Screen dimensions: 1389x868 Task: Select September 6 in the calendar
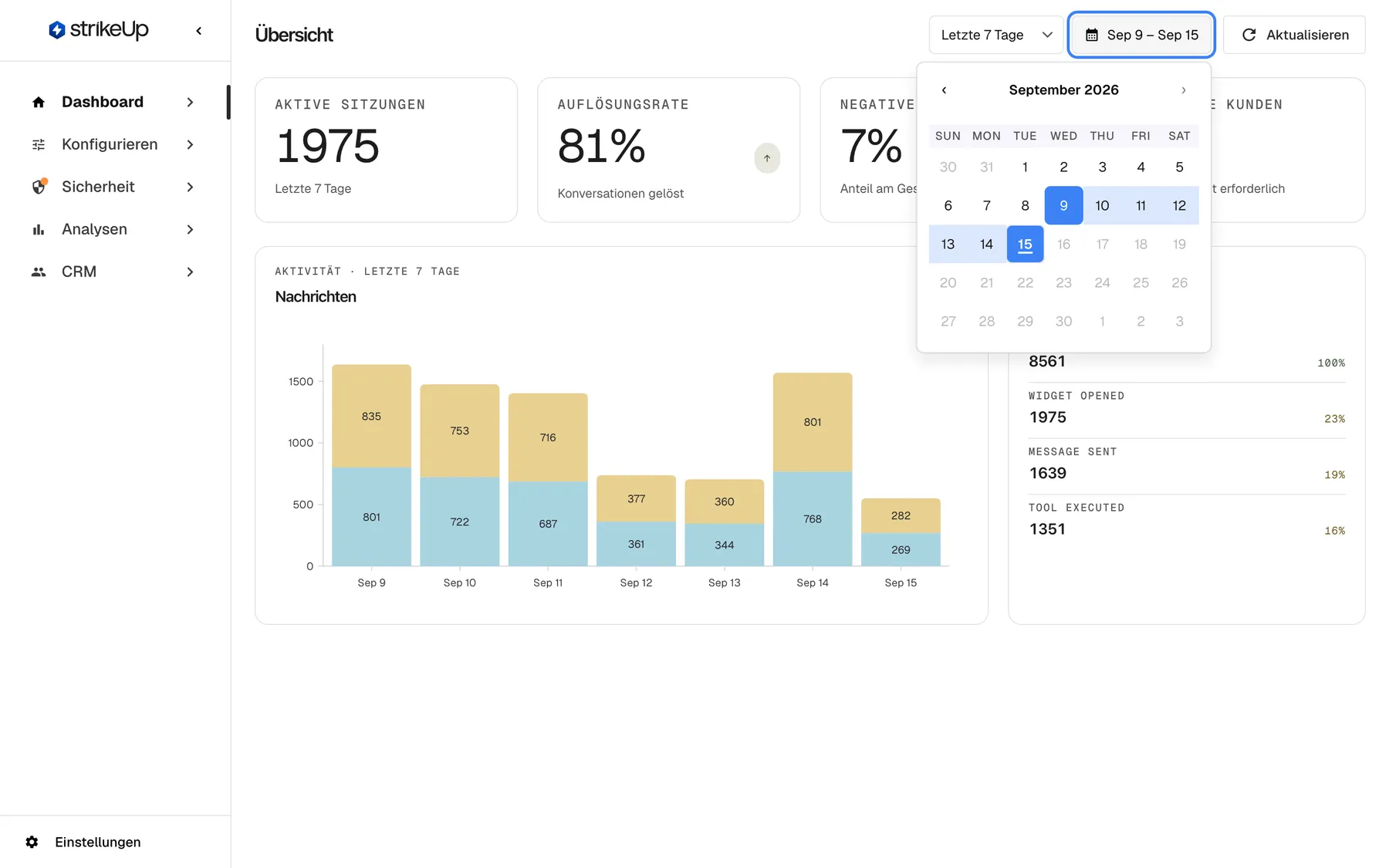pos(948,205)
